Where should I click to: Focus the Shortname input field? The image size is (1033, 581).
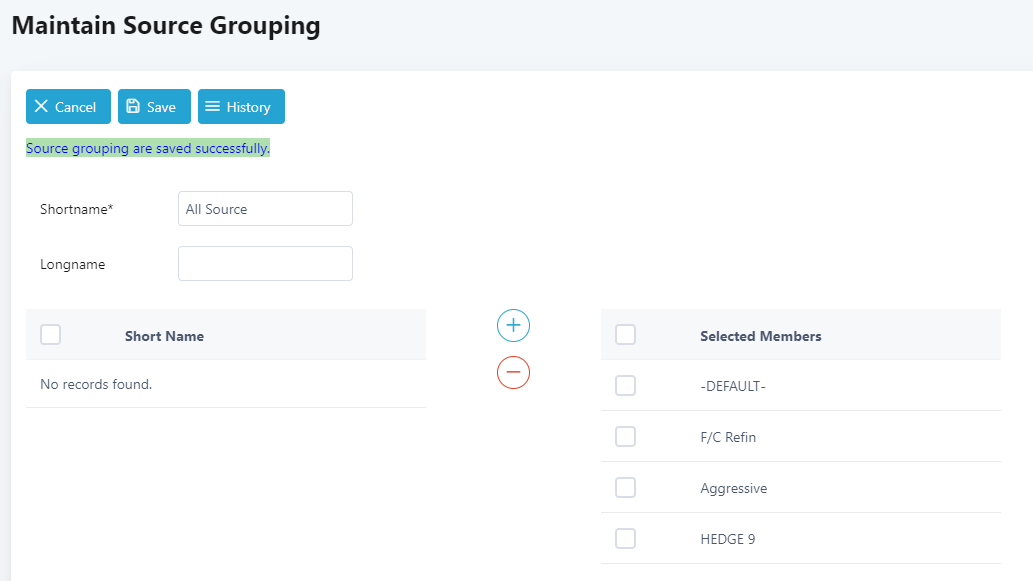(265, 209)
